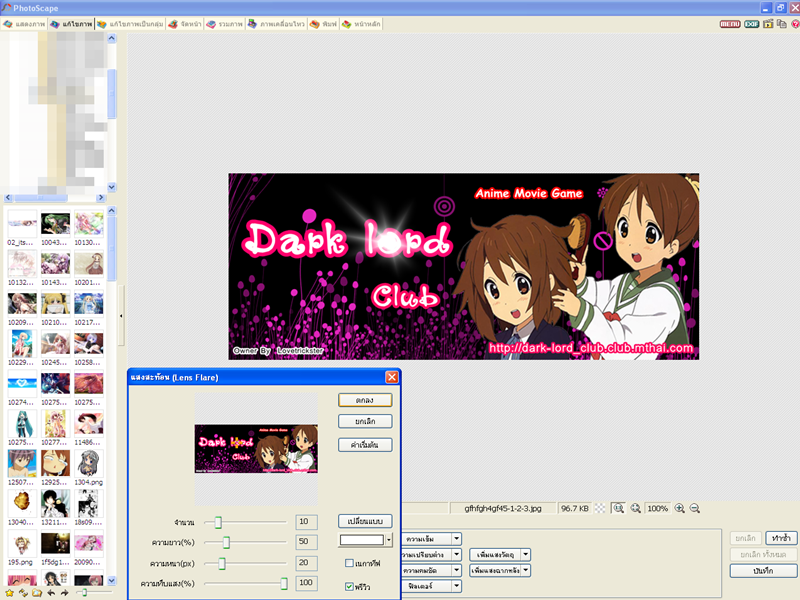The width and height of the screenshot is (800, 600).
Task: Click the ความหนา(px) slider handle
Action: click(222, 563)
